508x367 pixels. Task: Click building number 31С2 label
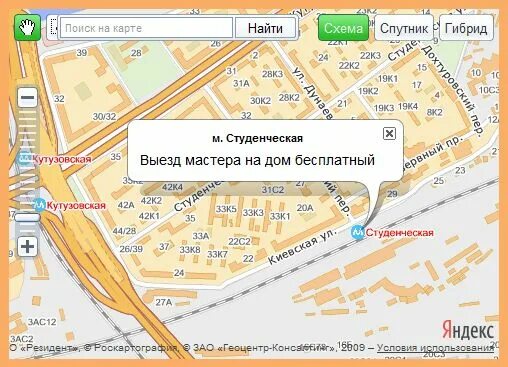click(273, 190)
